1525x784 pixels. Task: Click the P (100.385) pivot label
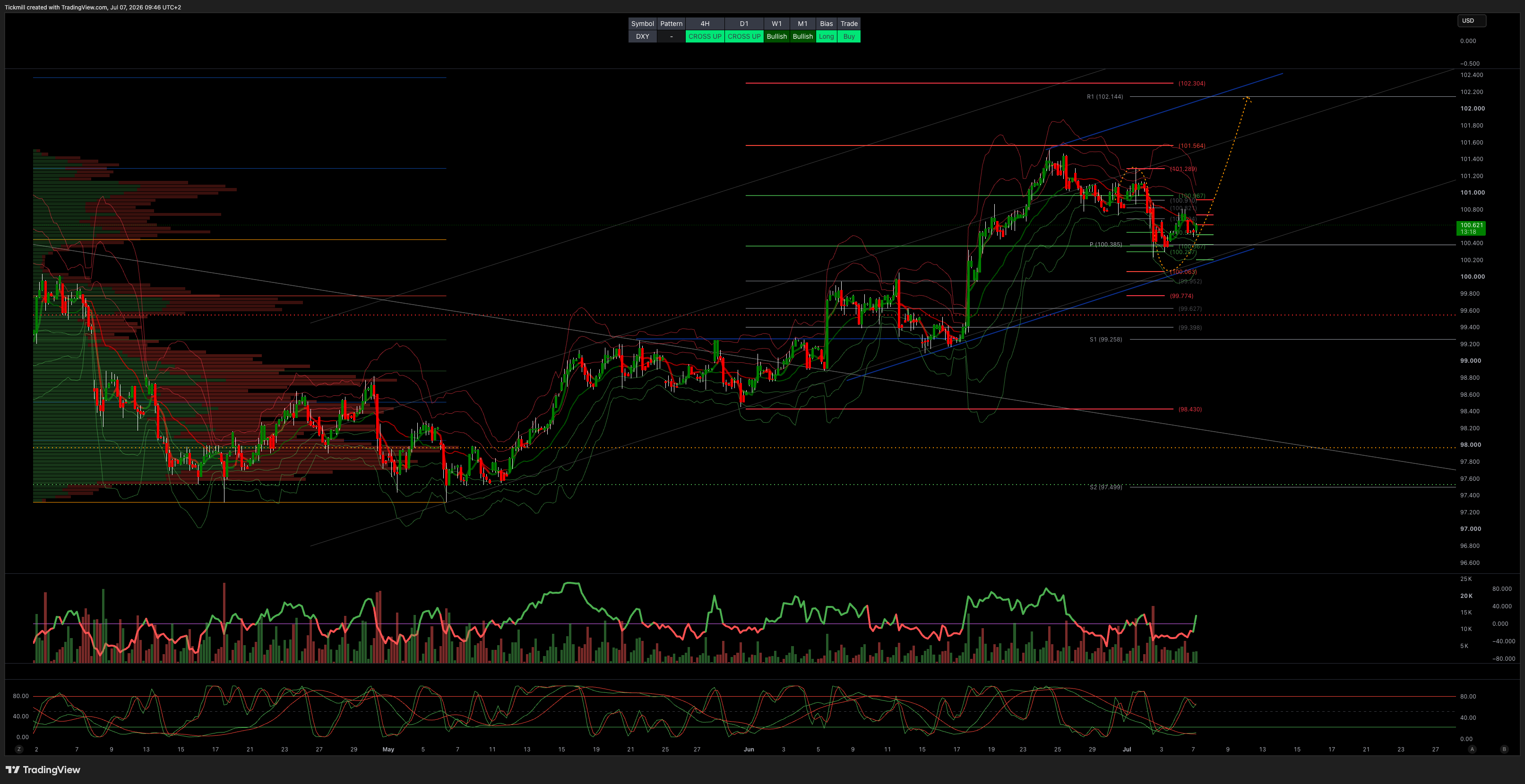pyautogui.click(x=1105, y=244)
